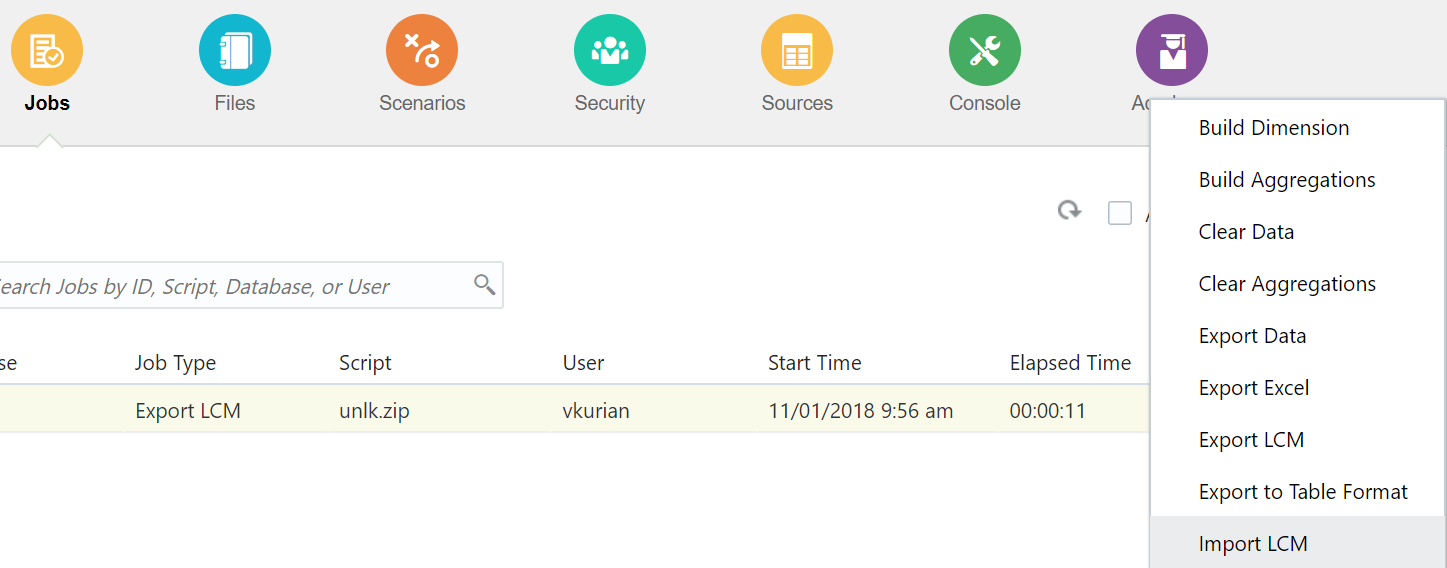The height and width of the screenshot is (568, 1447).
Task: Select Build Dimension from the menu
Action: tap(1274, 128)
